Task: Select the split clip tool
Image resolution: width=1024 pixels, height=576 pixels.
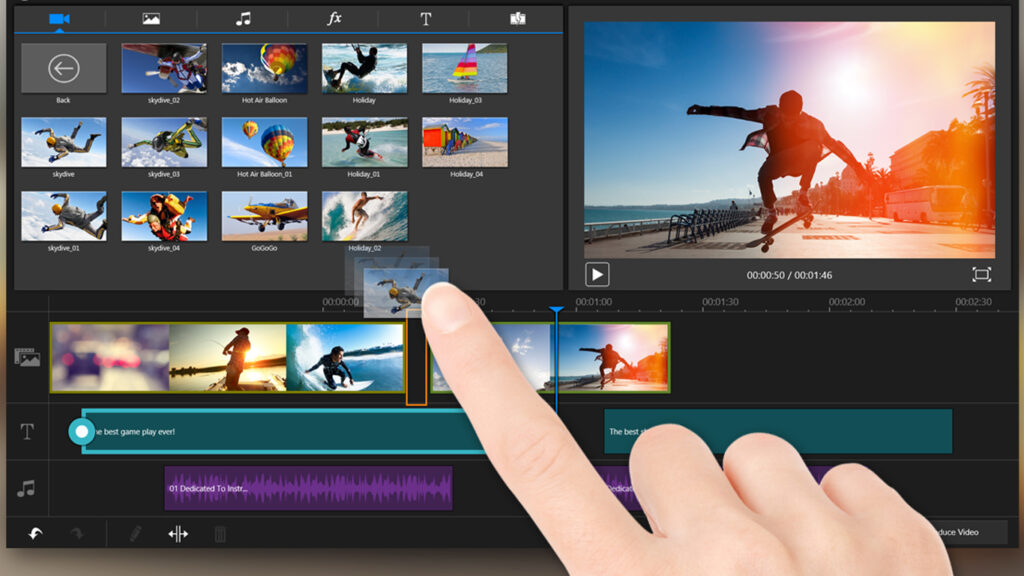Action: (178, 533)
